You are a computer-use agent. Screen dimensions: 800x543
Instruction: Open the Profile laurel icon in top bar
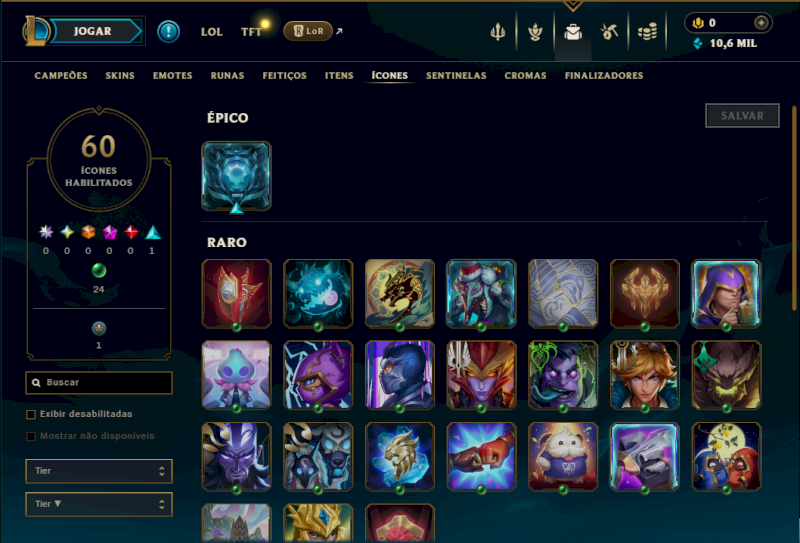[x=535, y=32]
